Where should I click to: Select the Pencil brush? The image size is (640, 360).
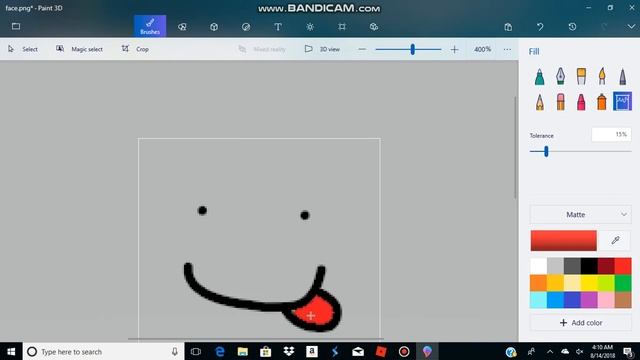[x=540, y=102]
